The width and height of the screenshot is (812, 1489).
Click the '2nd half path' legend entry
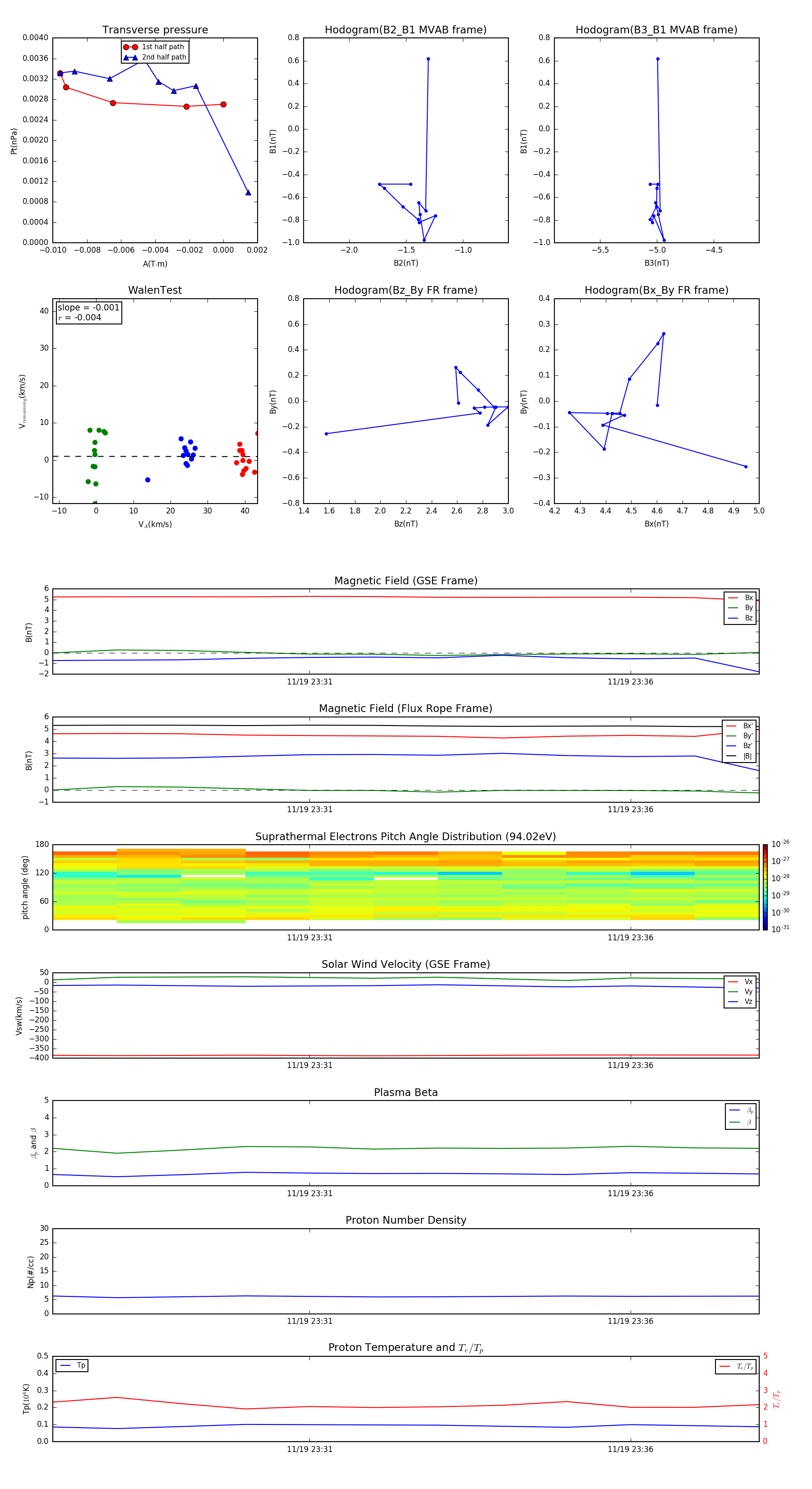(155, 57)
